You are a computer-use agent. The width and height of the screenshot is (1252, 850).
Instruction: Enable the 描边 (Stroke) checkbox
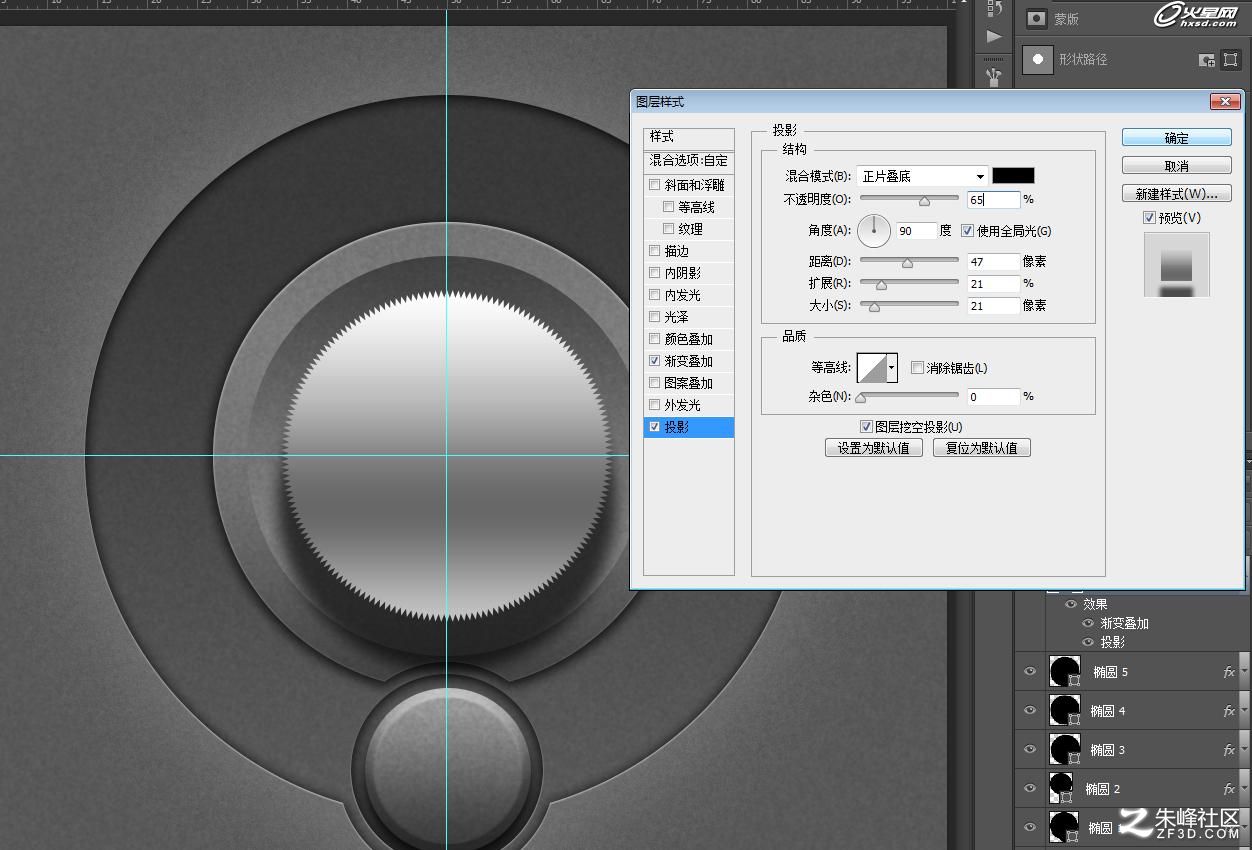coord(655,251)
